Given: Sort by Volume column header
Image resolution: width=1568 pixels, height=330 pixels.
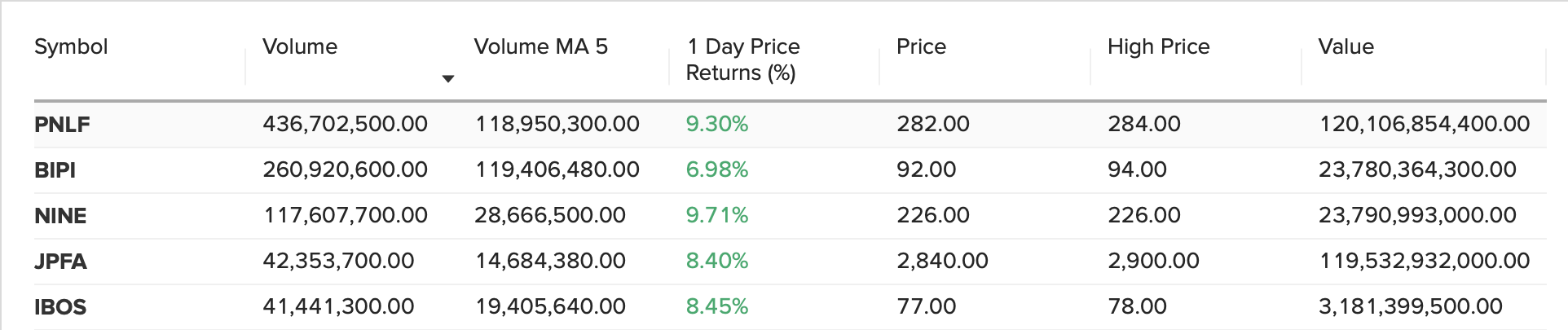Looking at the screenshot, I should (300, 46).
